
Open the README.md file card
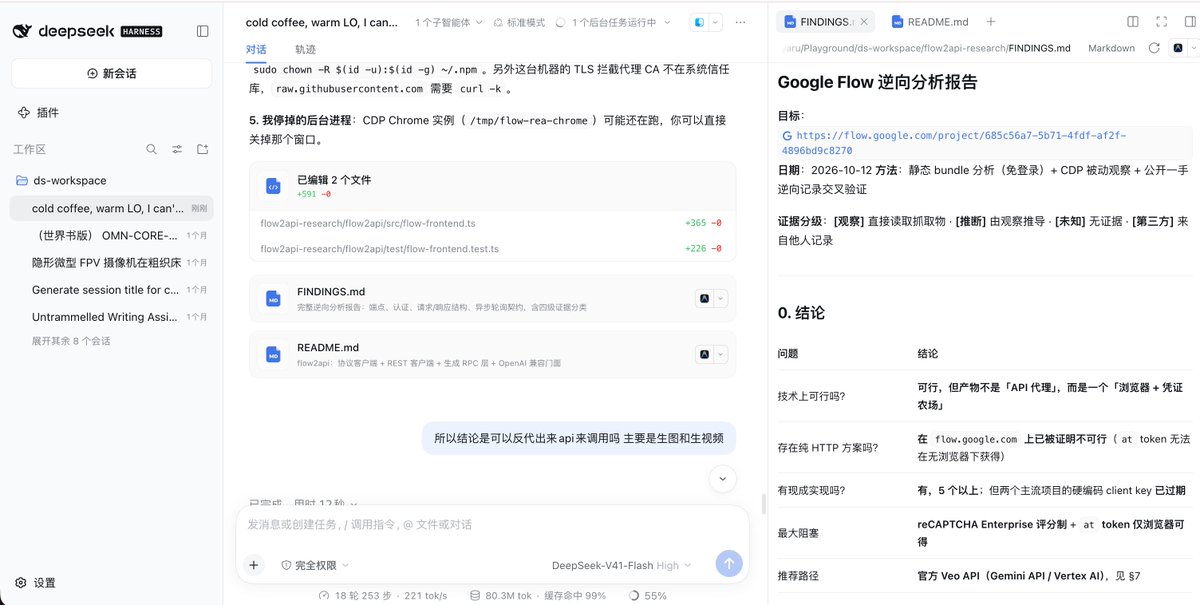pos(492,354)
